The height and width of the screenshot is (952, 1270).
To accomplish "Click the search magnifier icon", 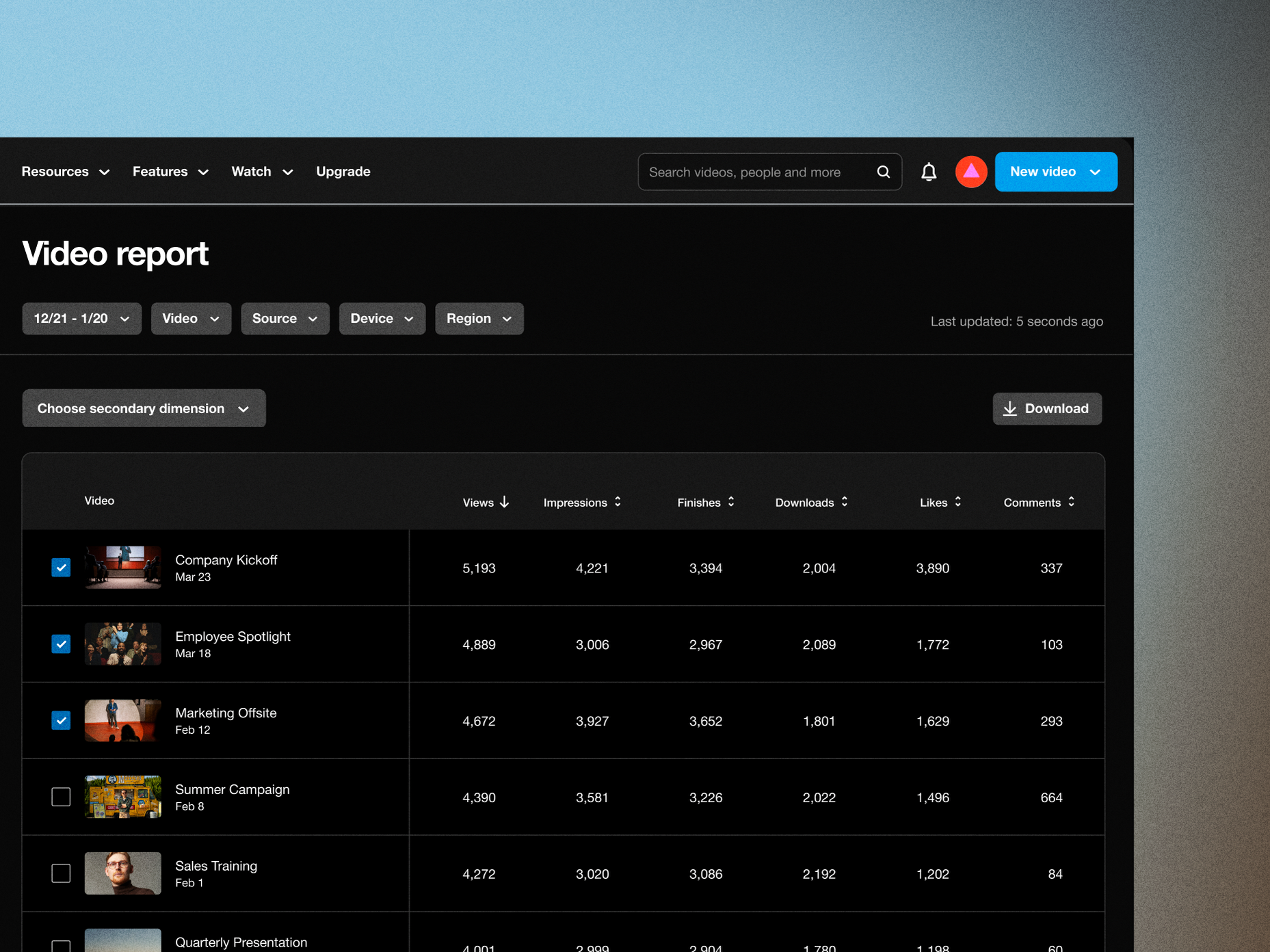I will coord(884,172).
